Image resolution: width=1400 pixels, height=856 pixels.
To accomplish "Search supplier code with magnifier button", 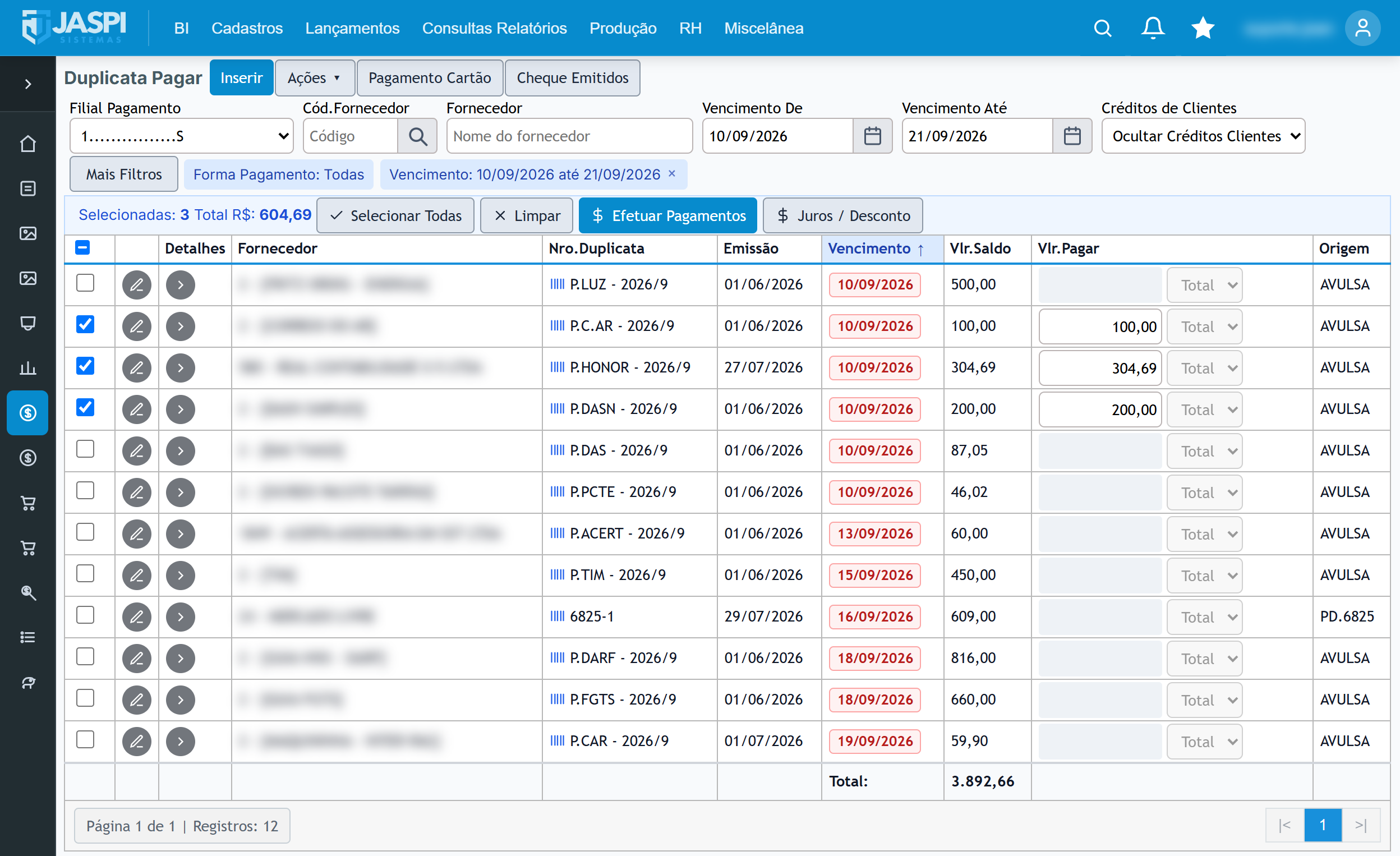I will click(x=418, y=136).
